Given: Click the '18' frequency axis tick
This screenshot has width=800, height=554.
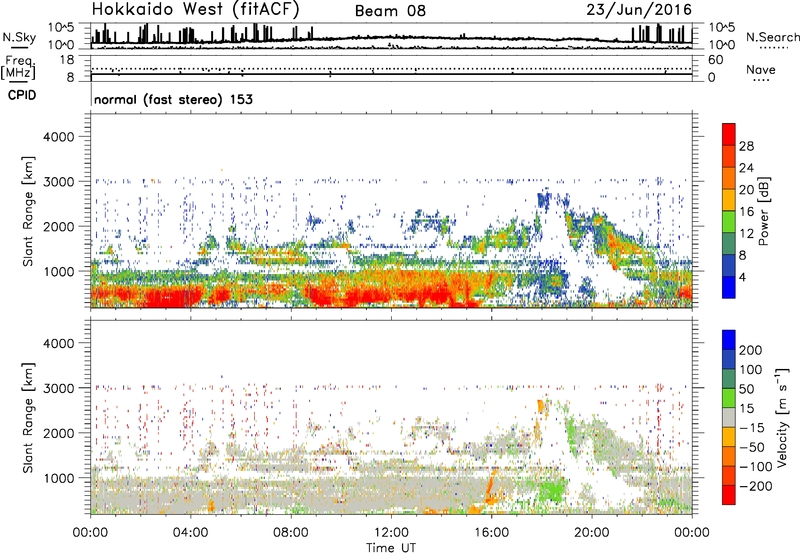Looking at the screenshot, I should (67, 60).
